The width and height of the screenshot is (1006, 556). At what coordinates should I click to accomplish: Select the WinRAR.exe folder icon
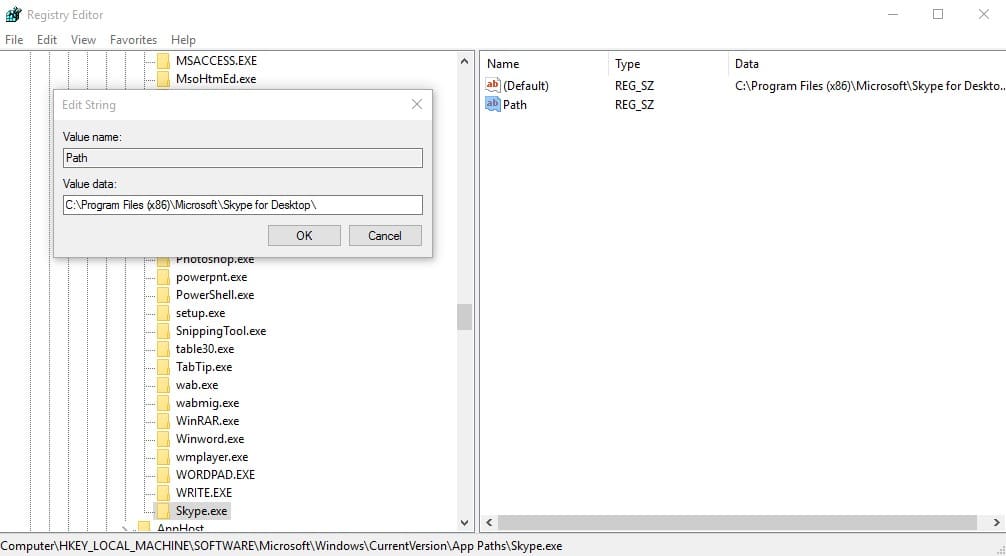click(x=164, y=421)
